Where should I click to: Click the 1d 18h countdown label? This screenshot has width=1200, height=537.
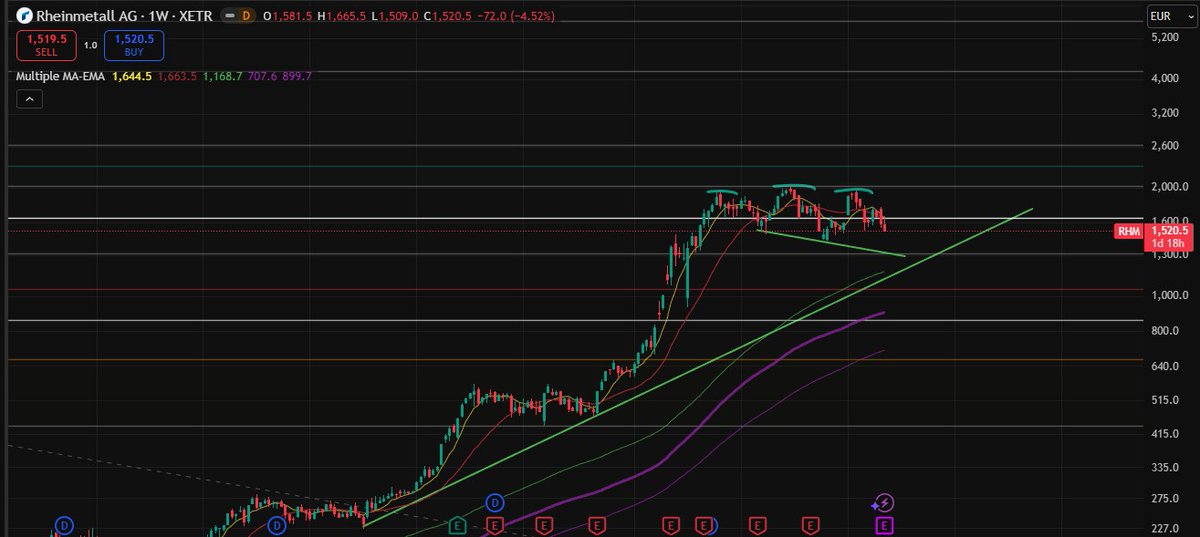1169,244
